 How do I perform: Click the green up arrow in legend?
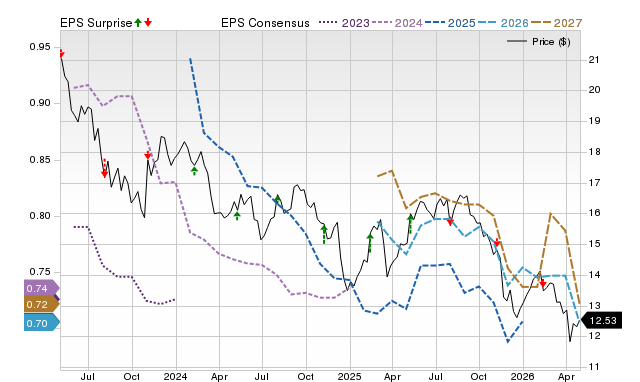click(138, 22)
